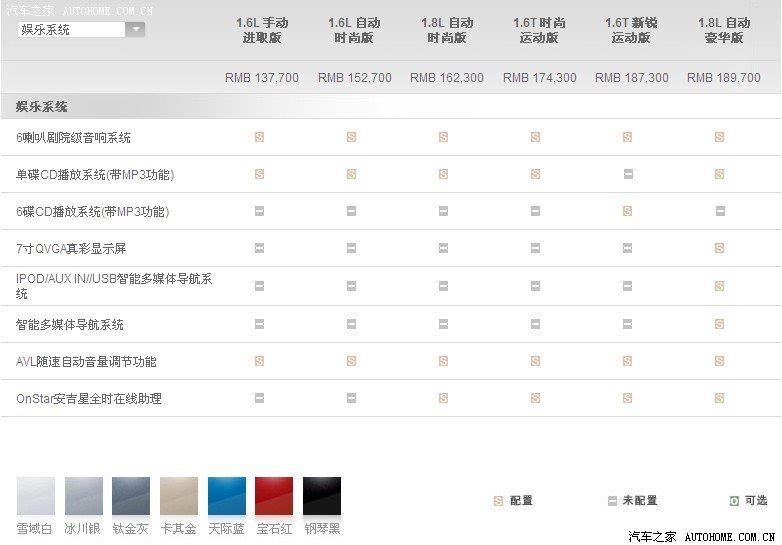
Task: Choose the 钛金灰 color swatch
Action: [x=131, y=496]
